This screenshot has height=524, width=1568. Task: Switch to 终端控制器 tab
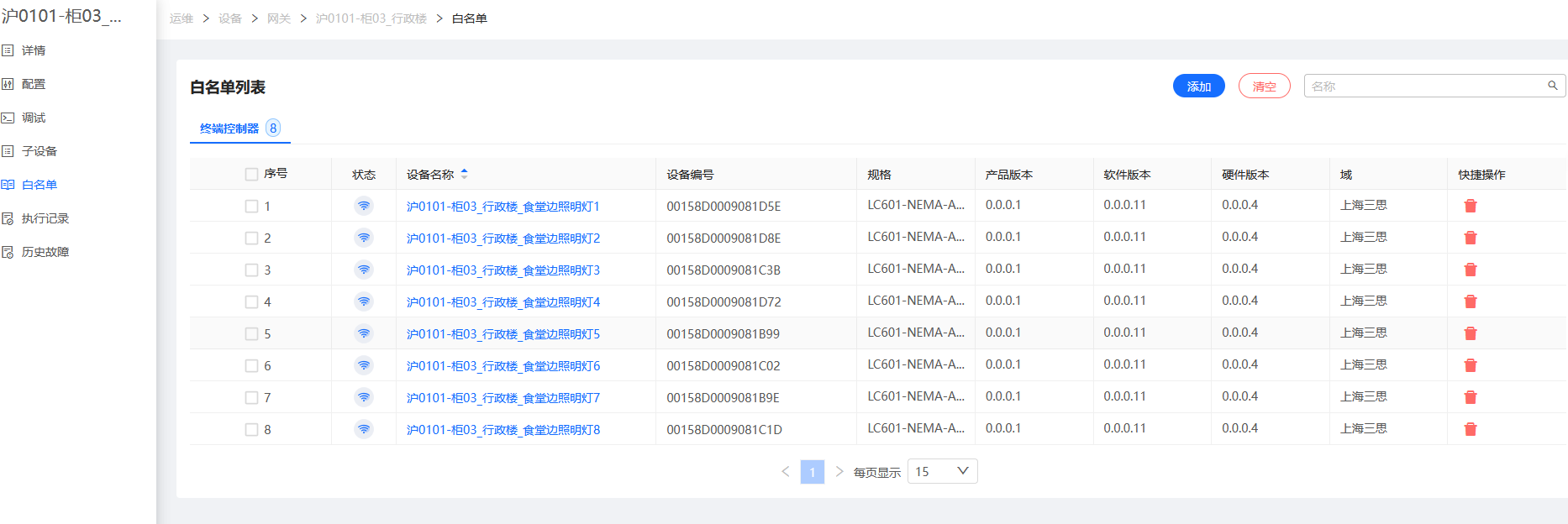pyautogui.click(x=239, y=128)
